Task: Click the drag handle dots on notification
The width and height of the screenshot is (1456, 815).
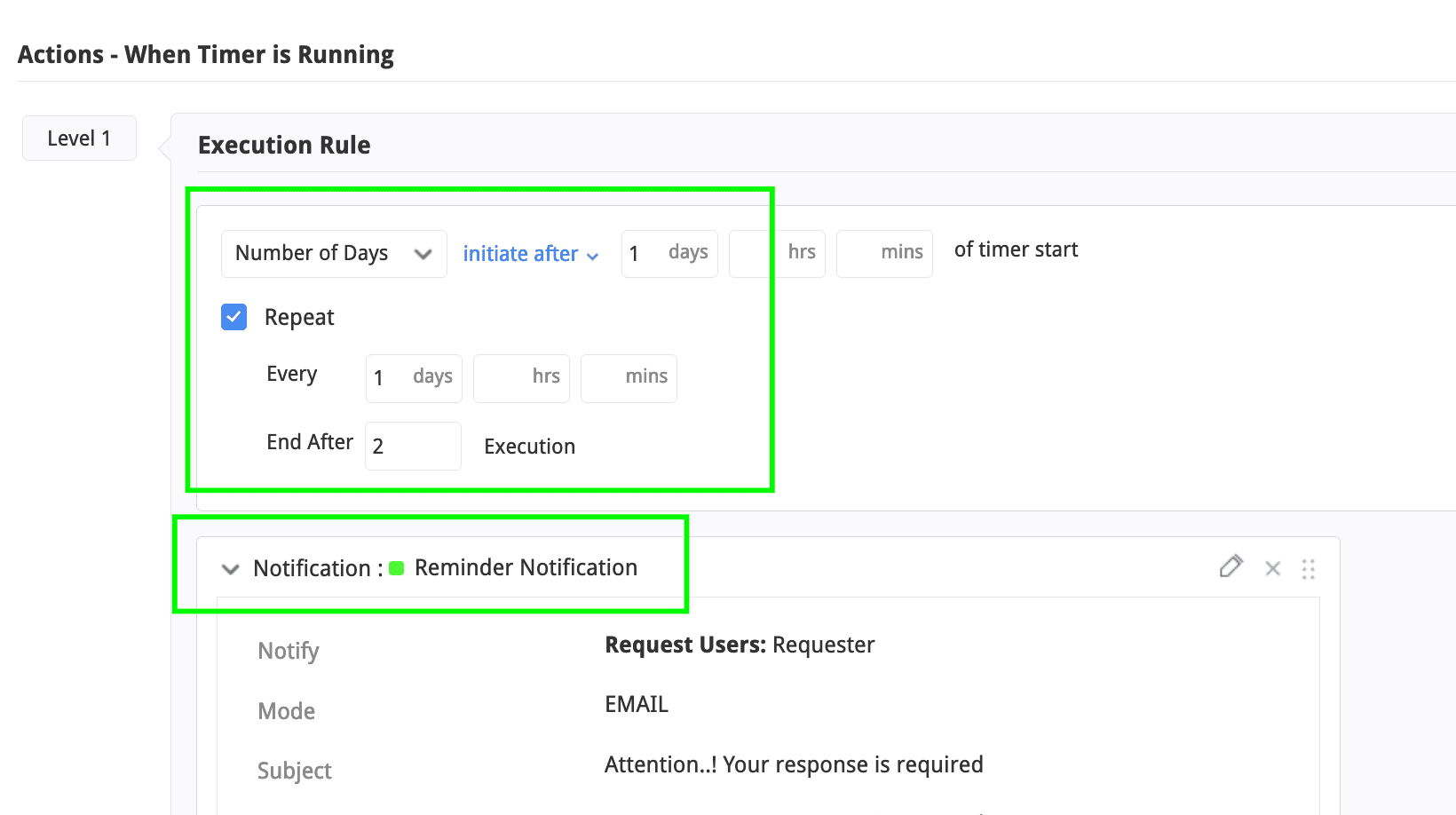Action: click(1308, 569)
